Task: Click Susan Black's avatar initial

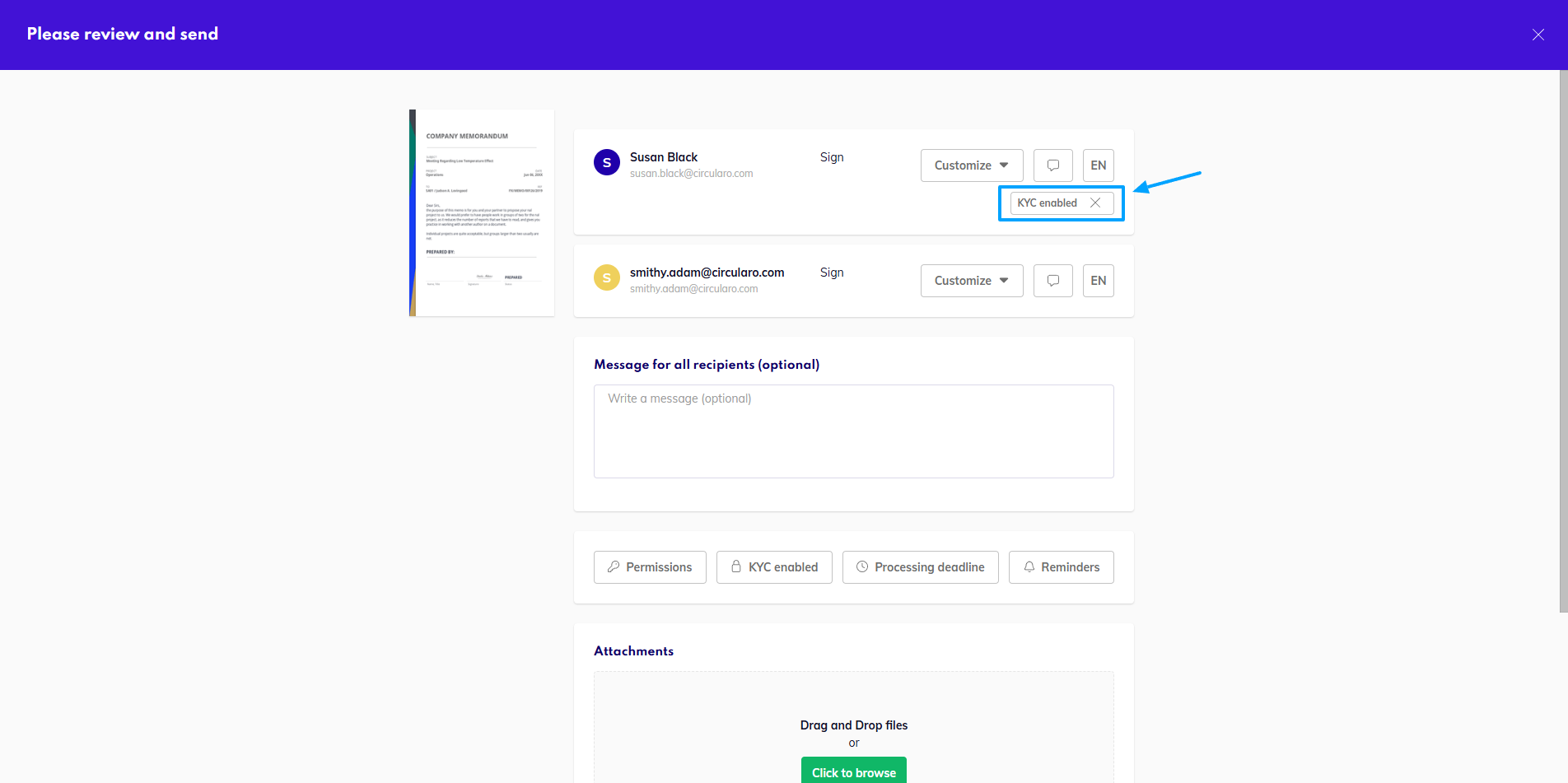Action: [x=607, y=162]
